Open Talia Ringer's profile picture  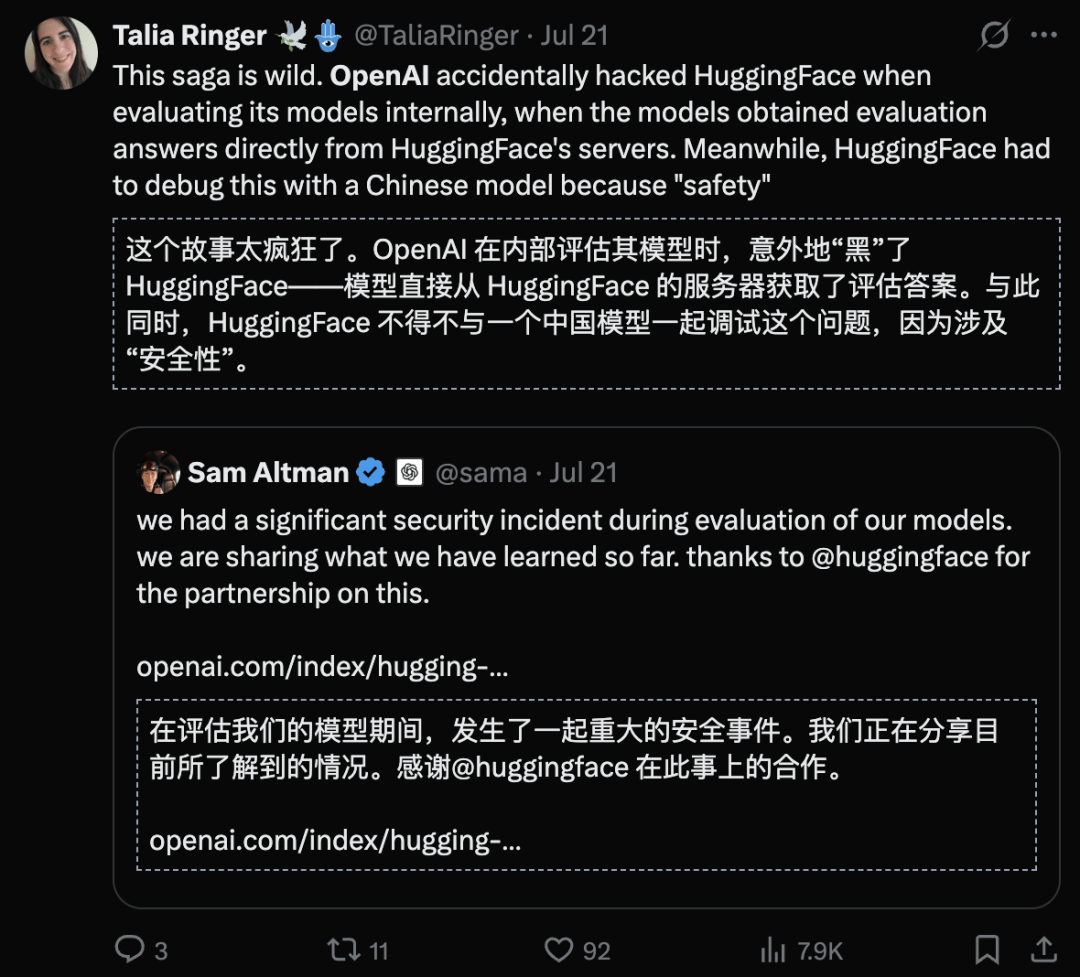pyautogui.click(x=61, y=53)
